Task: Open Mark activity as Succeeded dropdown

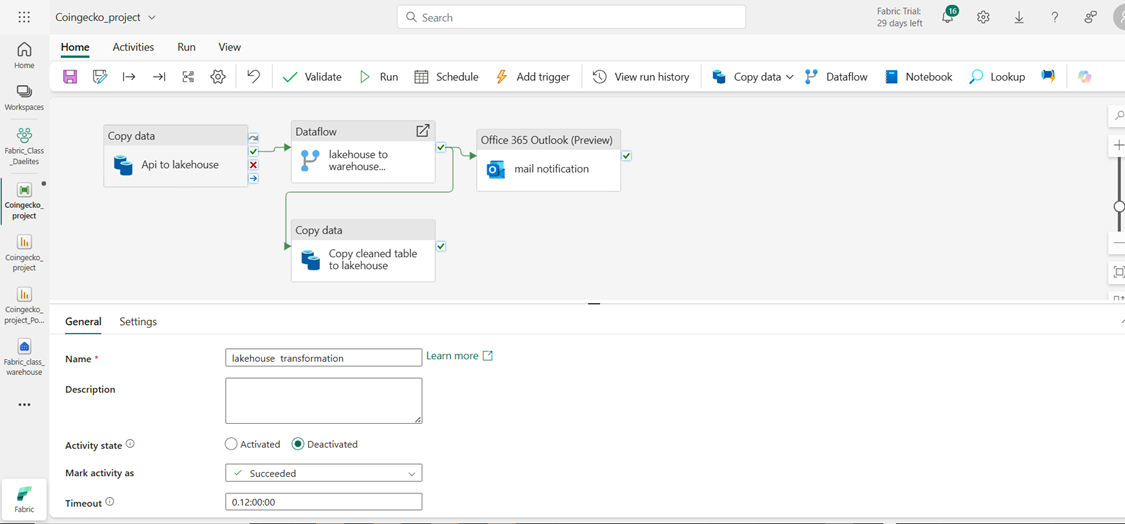Action: [x=323, y=473]
